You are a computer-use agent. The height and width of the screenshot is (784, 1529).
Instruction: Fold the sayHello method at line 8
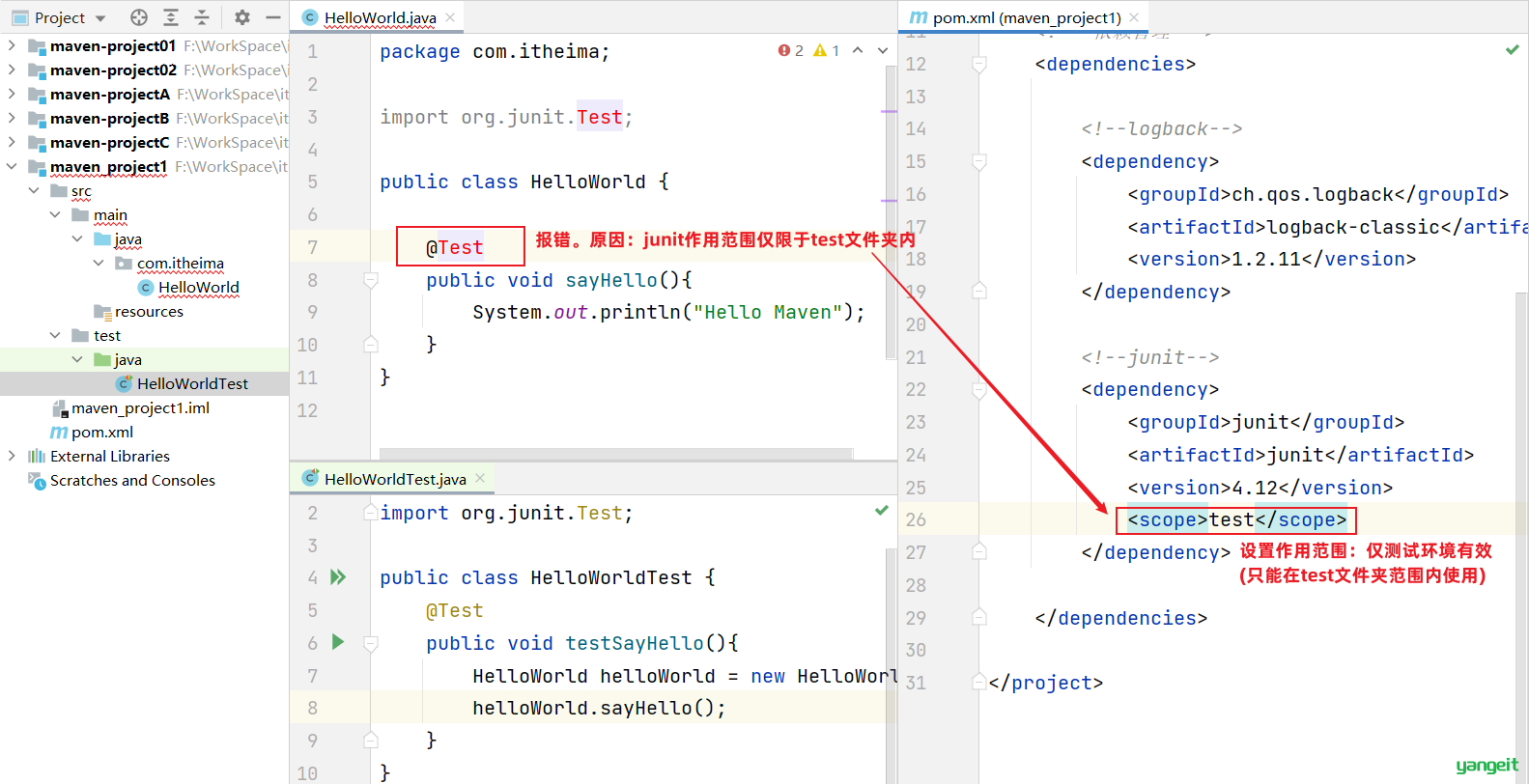[x=370, y=280]
